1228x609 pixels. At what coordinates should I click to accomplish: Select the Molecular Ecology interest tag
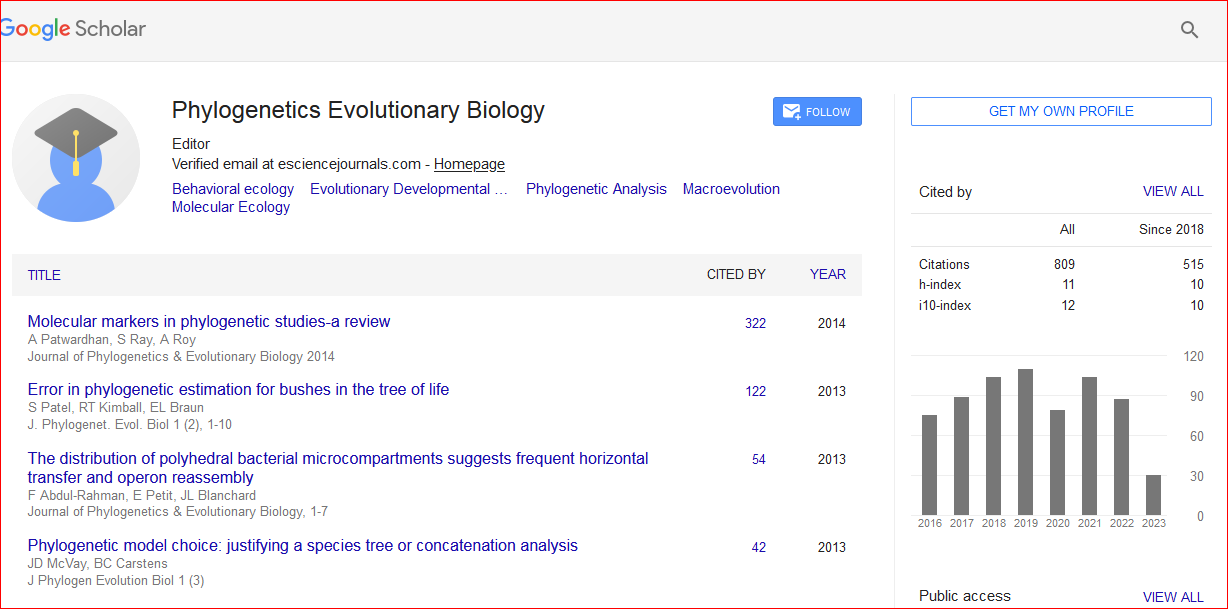click(231, 207)
